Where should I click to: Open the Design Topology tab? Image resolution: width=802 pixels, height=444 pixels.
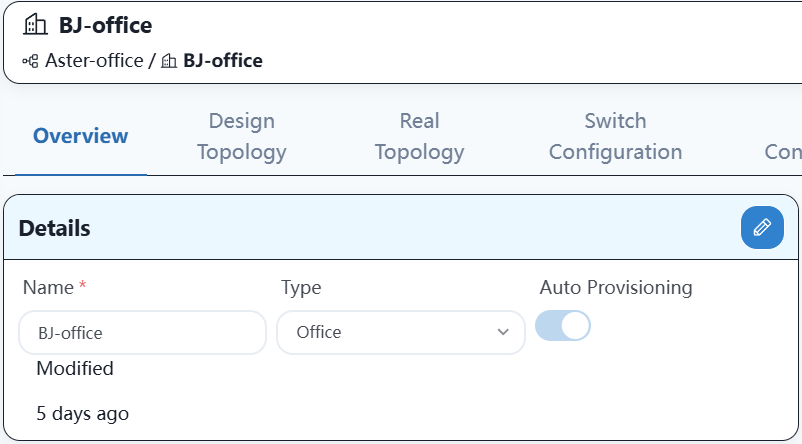pos(241,136)
